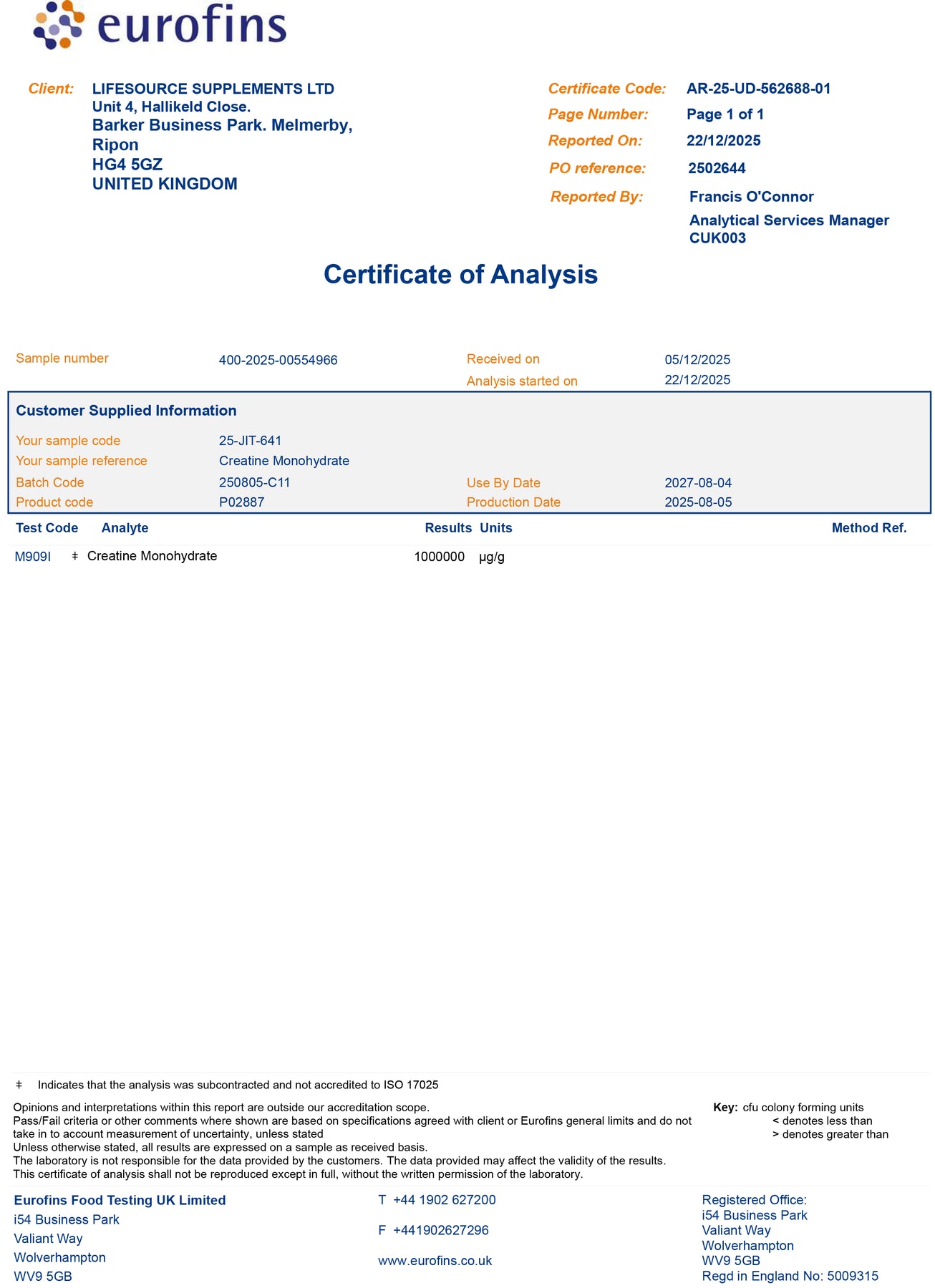Click the double-dagger symbol beside Creatine Monohydrate analyte

[75, 556]
